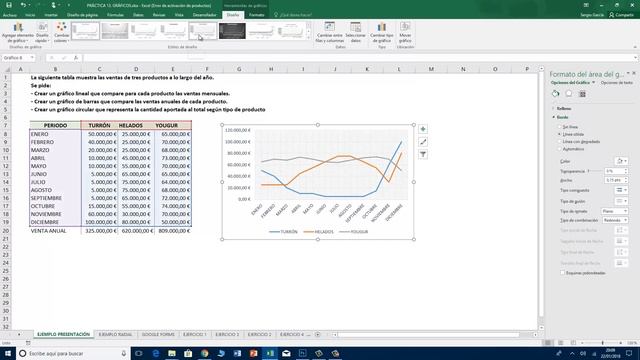Open Agregar elemento de gráfico menu
The height and width of the screenshot is (360, 640).
point(18,33)
